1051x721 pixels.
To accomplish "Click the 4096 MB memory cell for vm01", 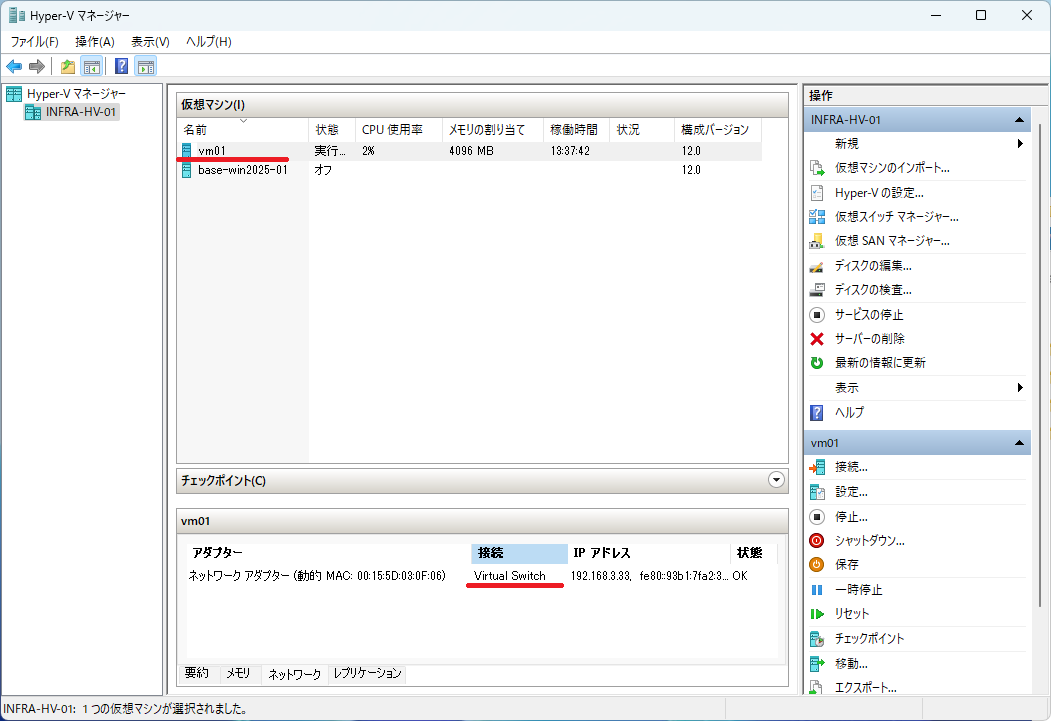I will (471, 151).
